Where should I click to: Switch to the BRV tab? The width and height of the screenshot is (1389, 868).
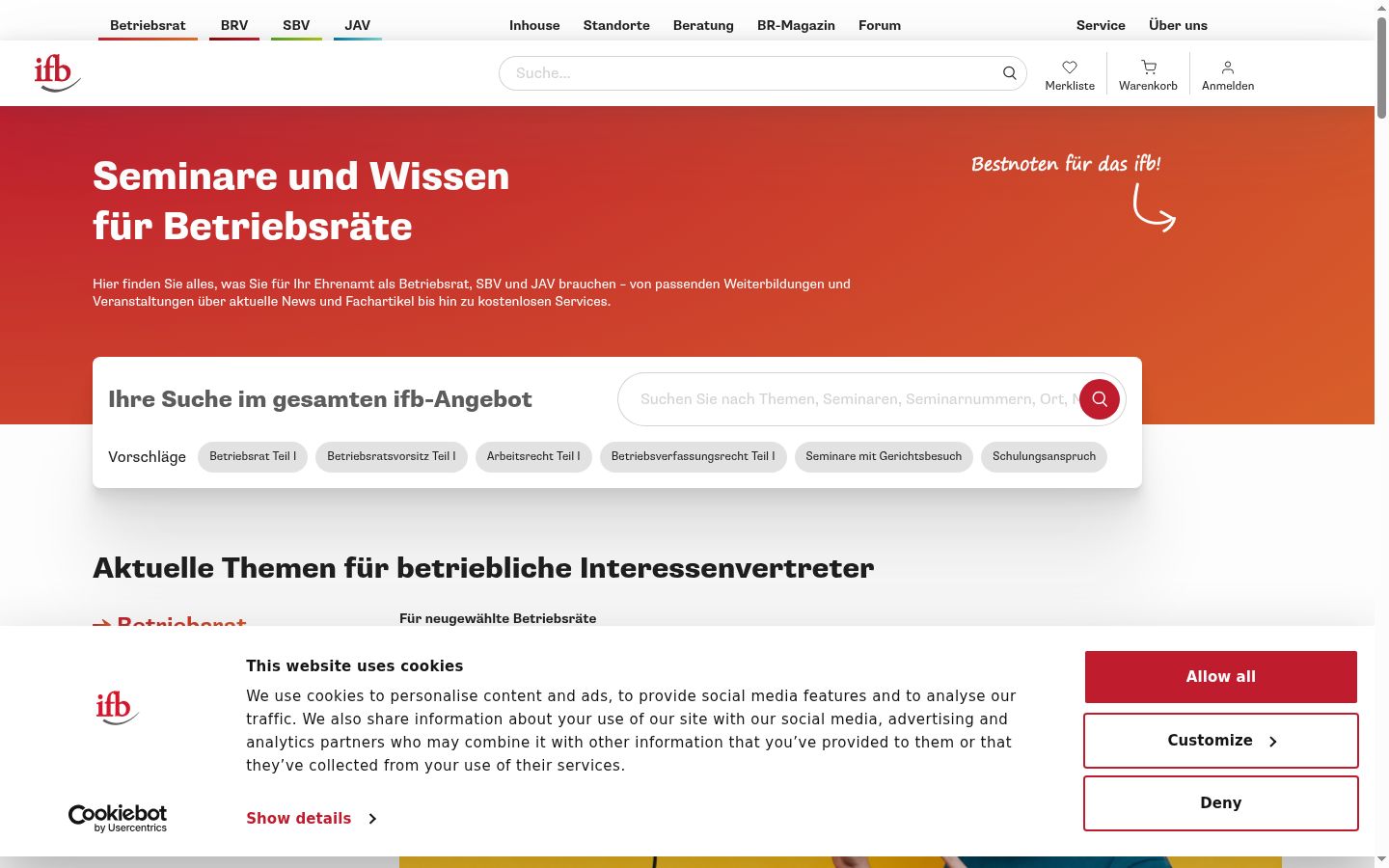tap(234, 25)
